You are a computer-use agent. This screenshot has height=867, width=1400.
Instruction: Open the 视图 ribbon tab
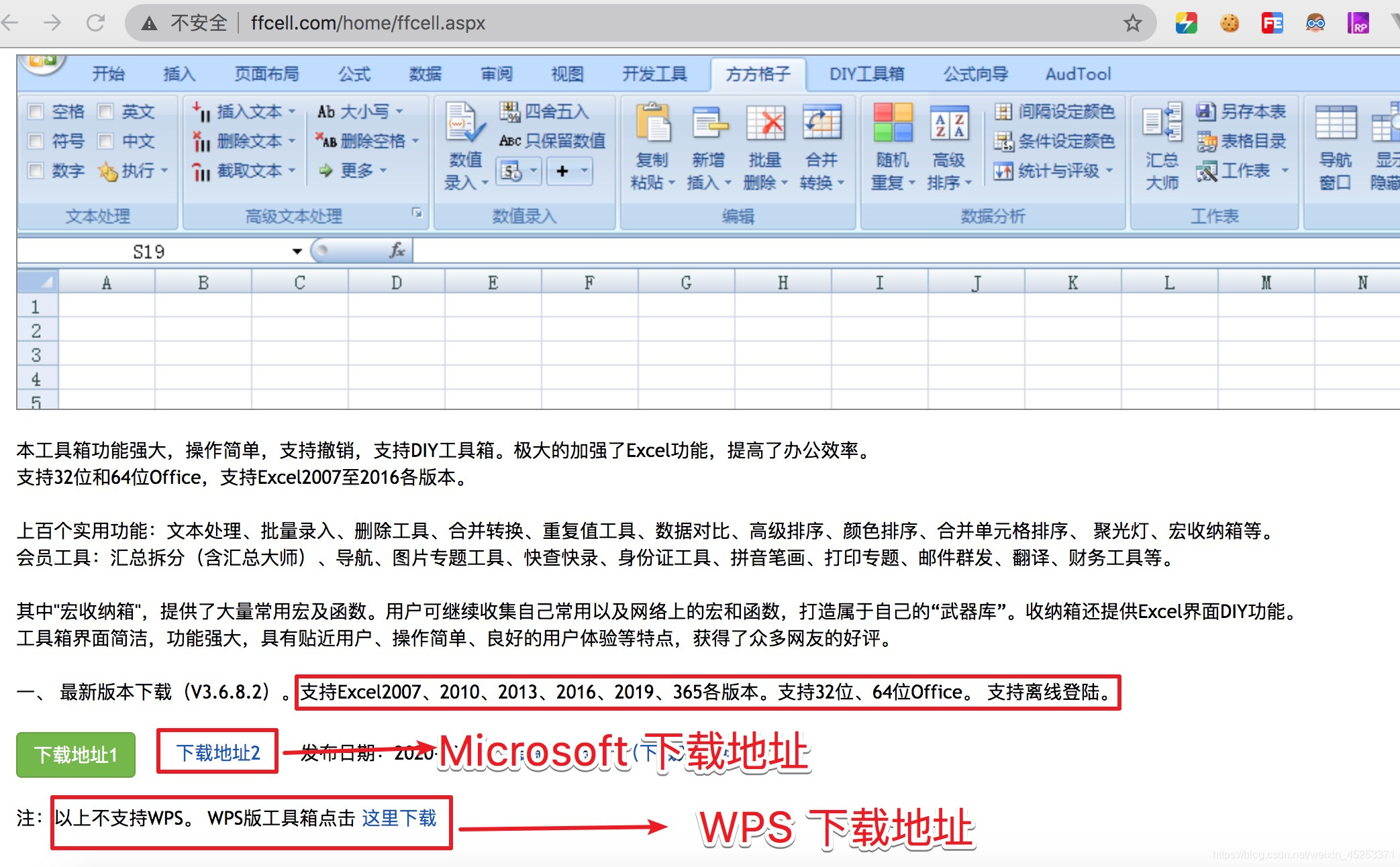(568, 74)
